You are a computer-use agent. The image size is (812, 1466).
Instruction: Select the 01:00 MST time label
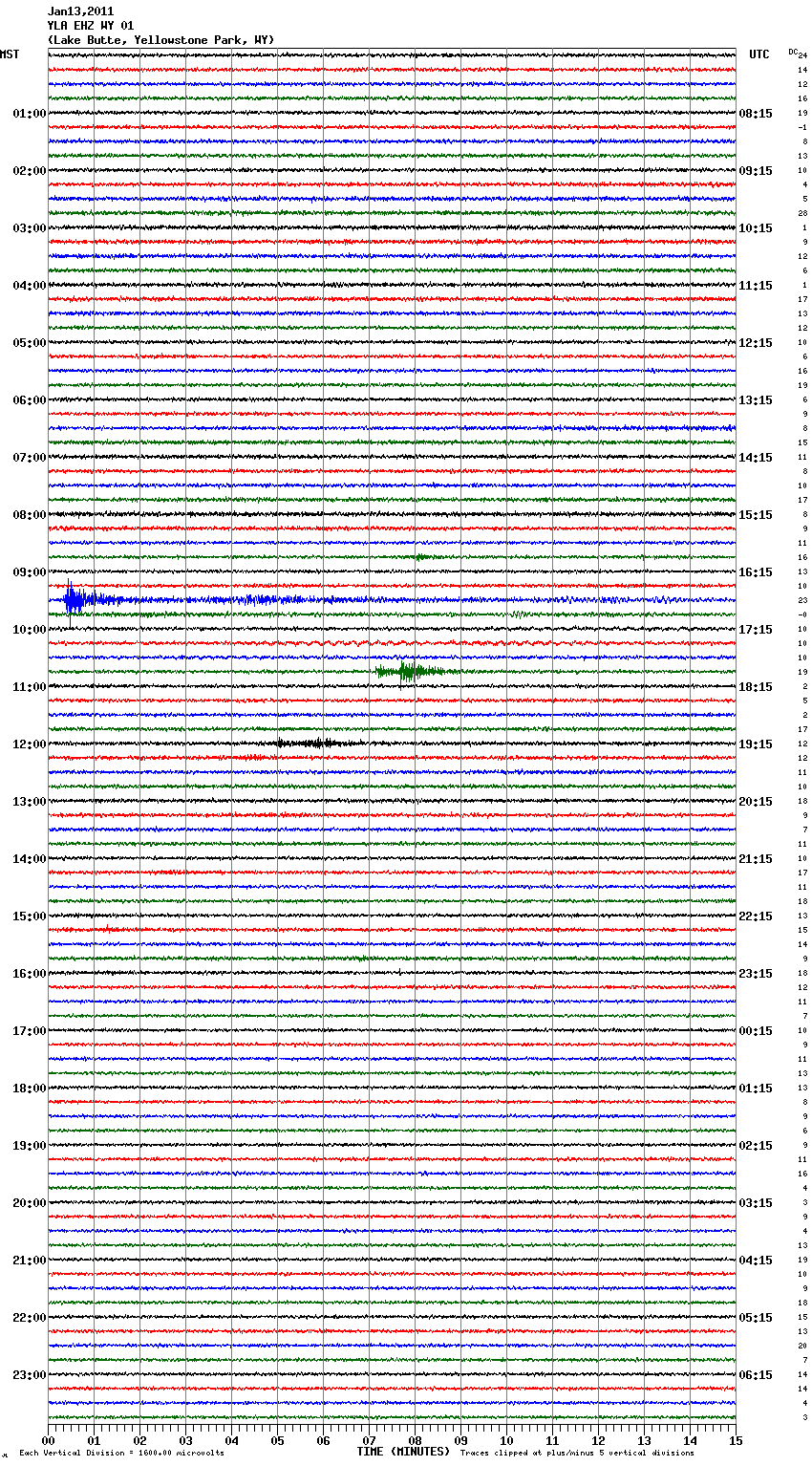click(x=30, y=114)
